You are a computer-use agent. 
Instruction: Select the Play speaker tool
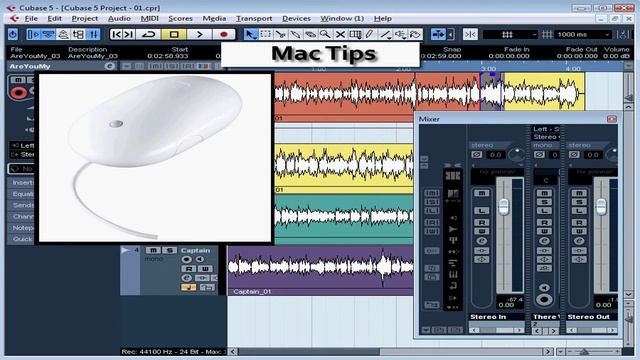point(400,34)
